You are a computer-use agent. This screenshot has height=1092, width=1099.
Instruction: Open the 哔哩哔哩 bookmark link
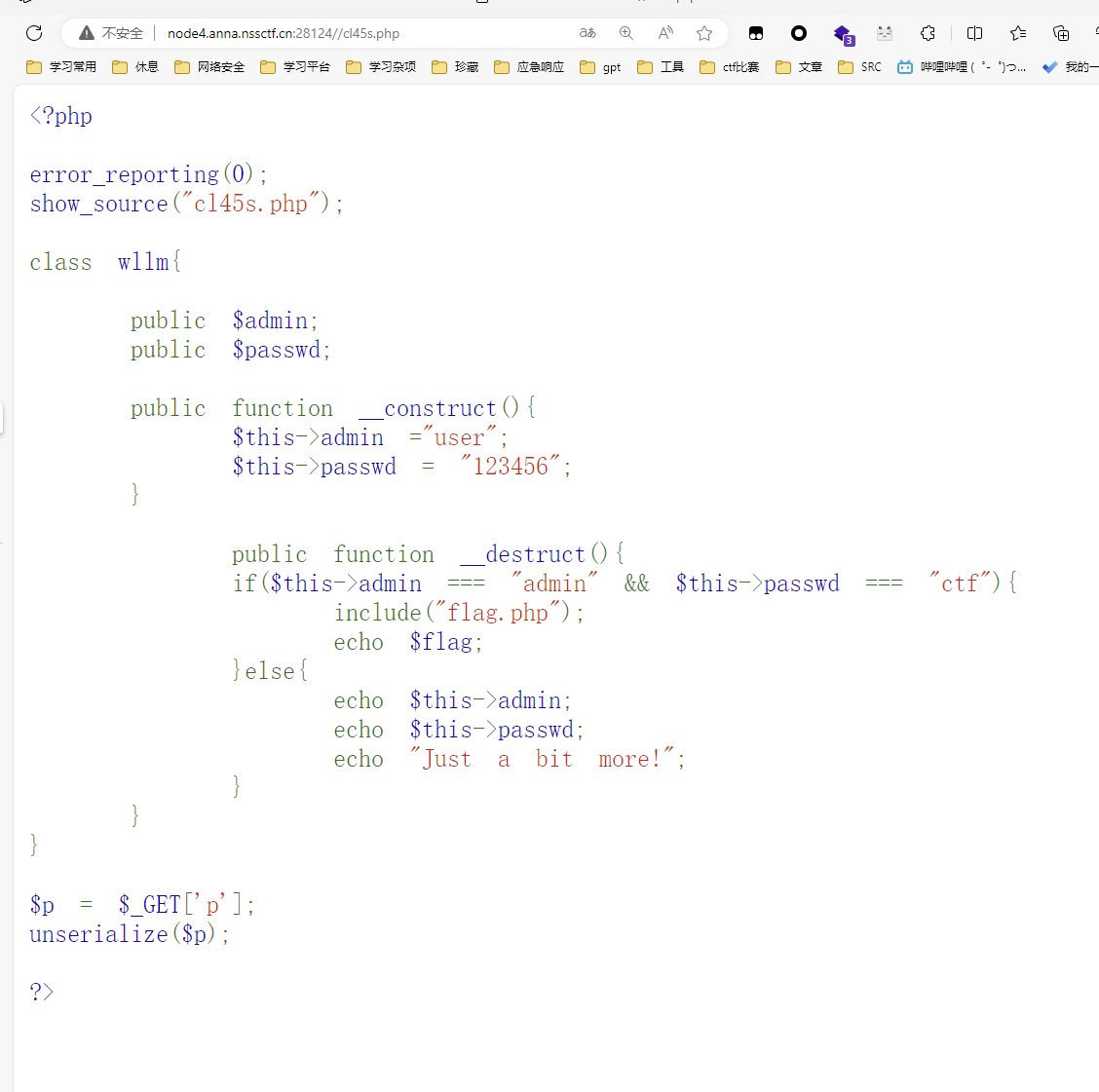click(962, 67)
